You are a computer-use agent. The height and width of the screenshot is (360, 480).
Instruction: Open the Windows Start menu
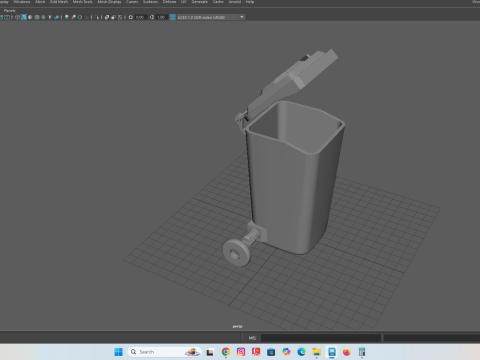tap(118, 352)
